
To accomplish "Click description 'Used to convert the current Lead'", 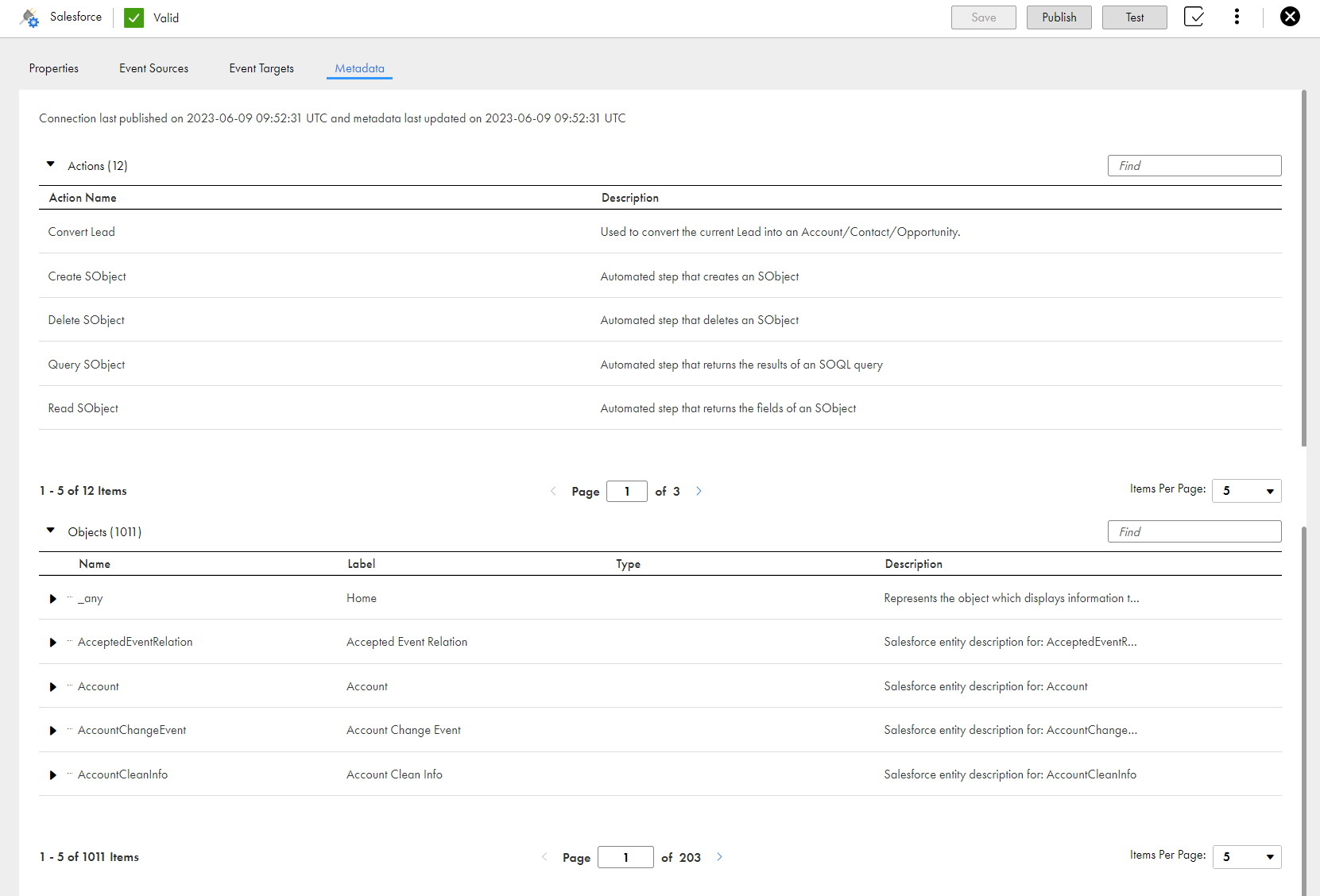I will pos(780,232).
